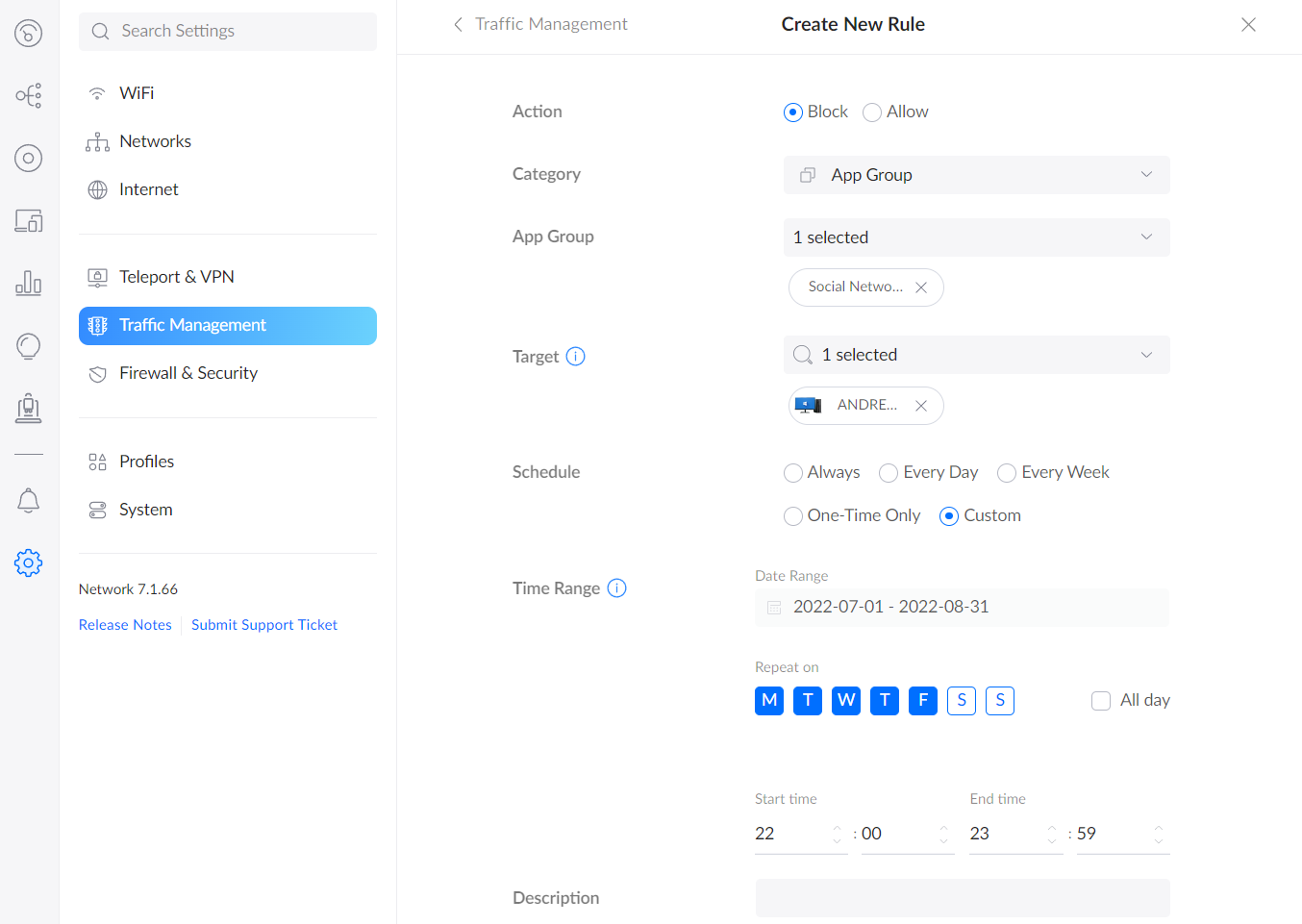Open the Release Notes link
Screen dimensions: 1302x924
click(125, 625)
